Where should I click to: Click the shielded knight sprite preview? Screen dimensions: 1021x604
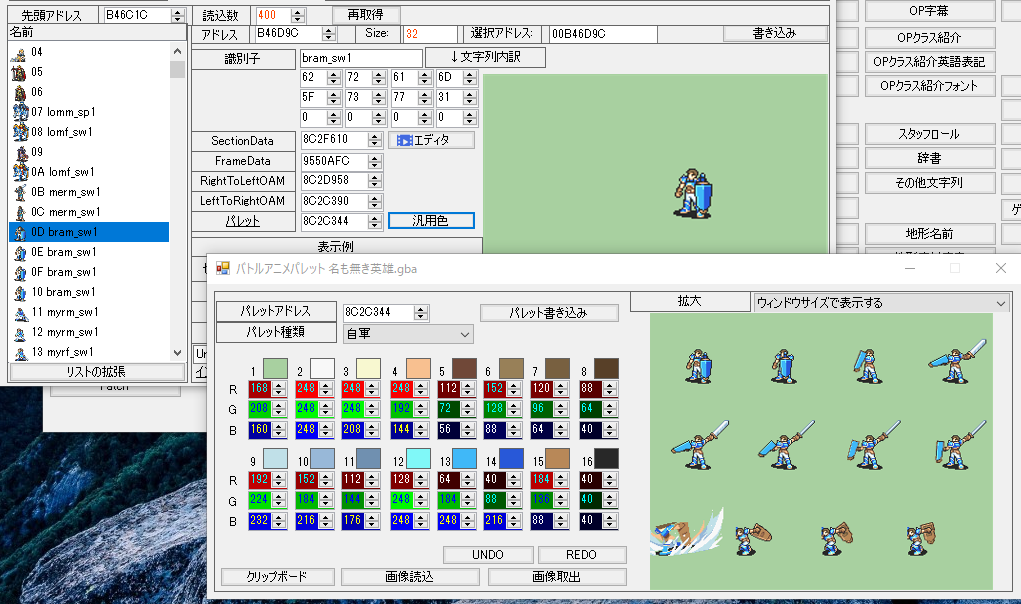coord(693,193)
